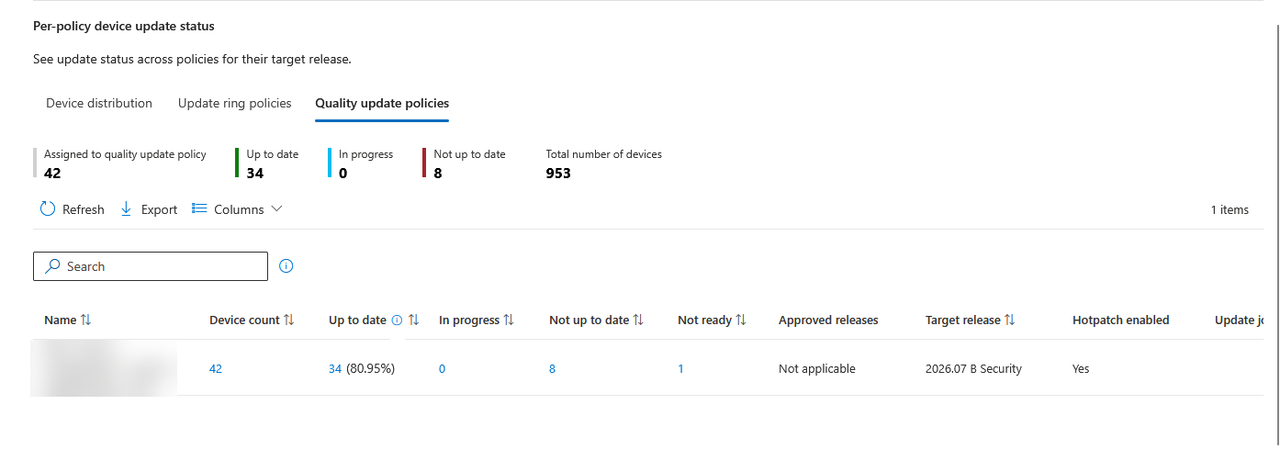This screenshot has height=461, width=1280.
Task: Sort by Name using sort arrows
Action: click(85, 320)
